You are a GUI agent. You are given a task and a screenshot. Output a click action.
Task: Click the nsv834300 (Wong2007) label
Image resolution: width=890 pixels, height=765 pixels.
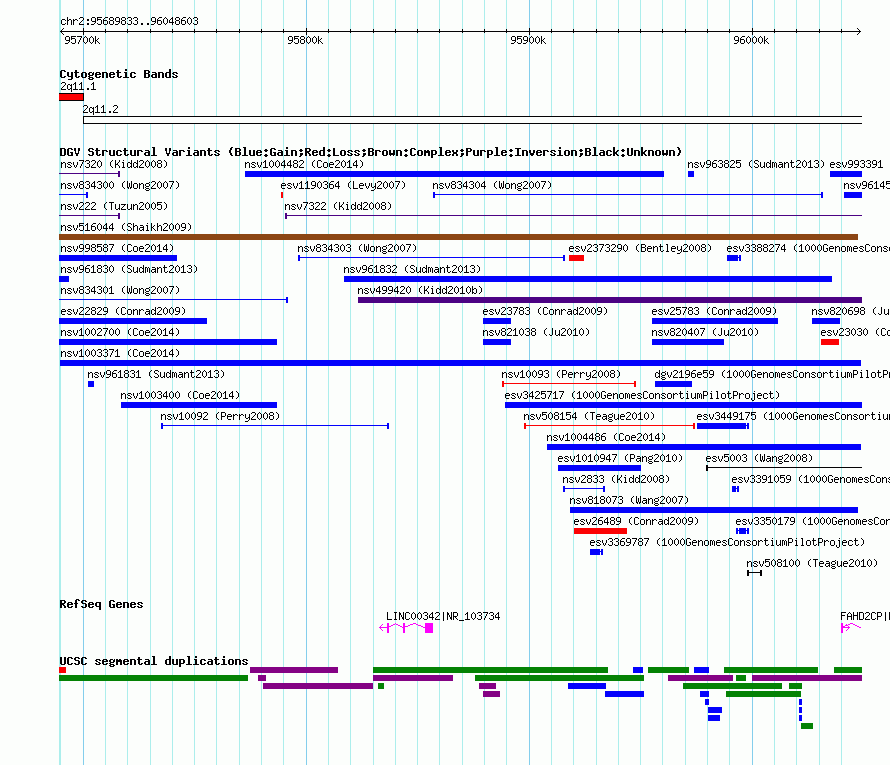coord(120,185)
